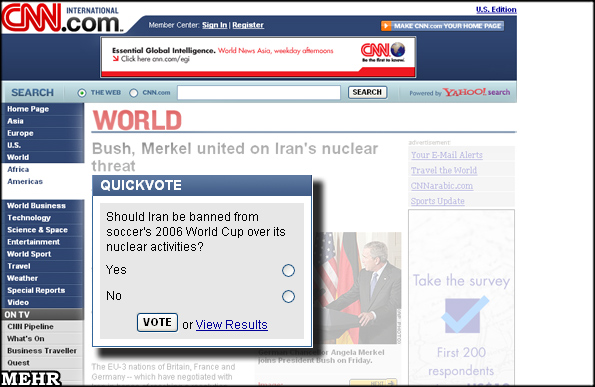
Task: Choose the CNN.com search option
Action: tap(133, 93)
